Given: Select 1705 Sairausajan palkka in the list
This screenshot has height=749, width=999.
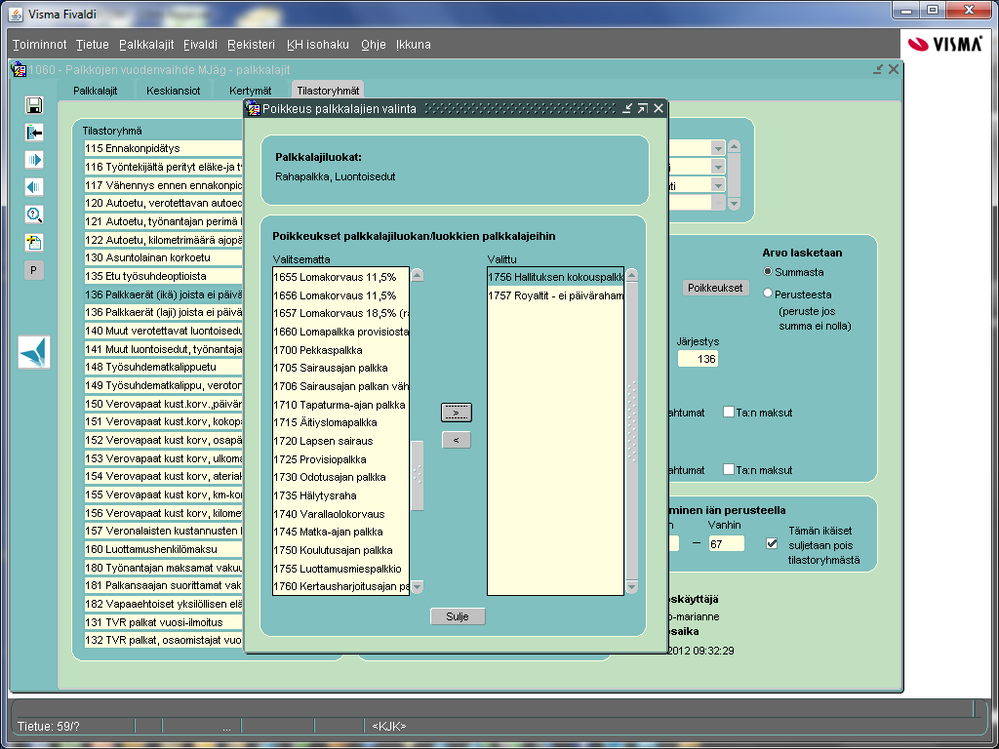Looking at the screenshot, I should coord(341,368).
